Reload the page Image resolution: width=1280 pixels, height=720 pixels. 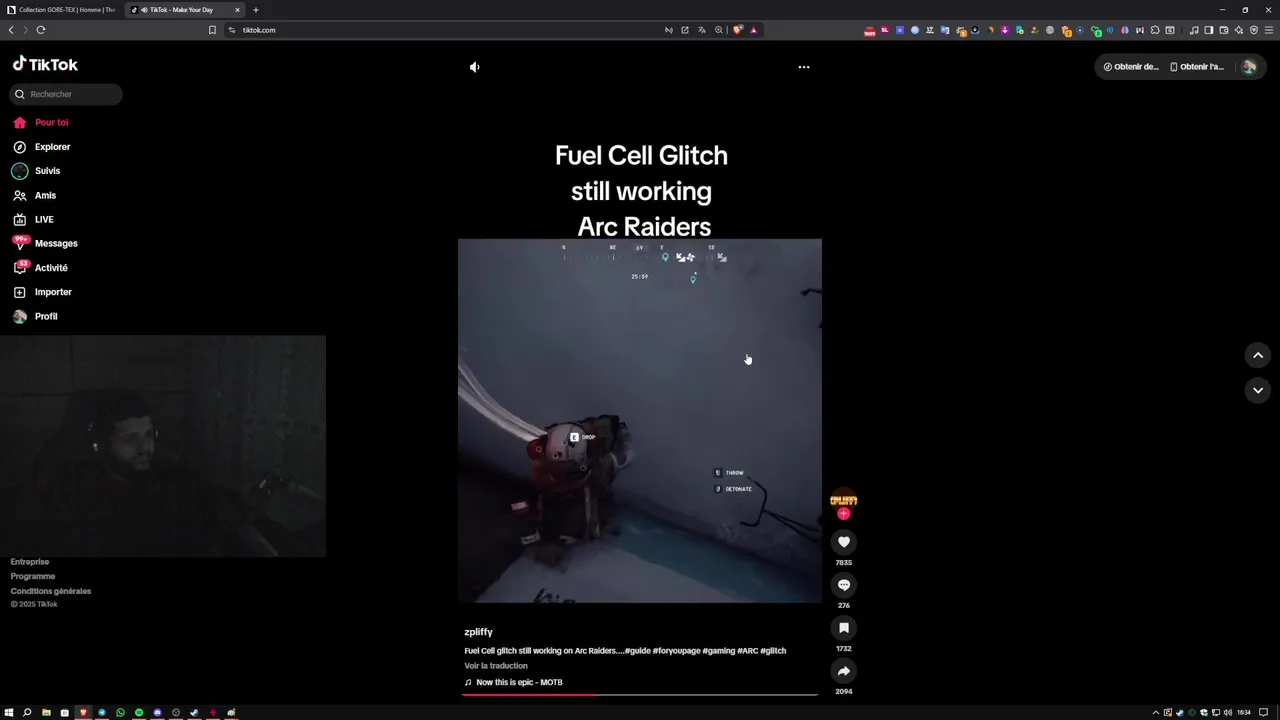click(41, 30)
